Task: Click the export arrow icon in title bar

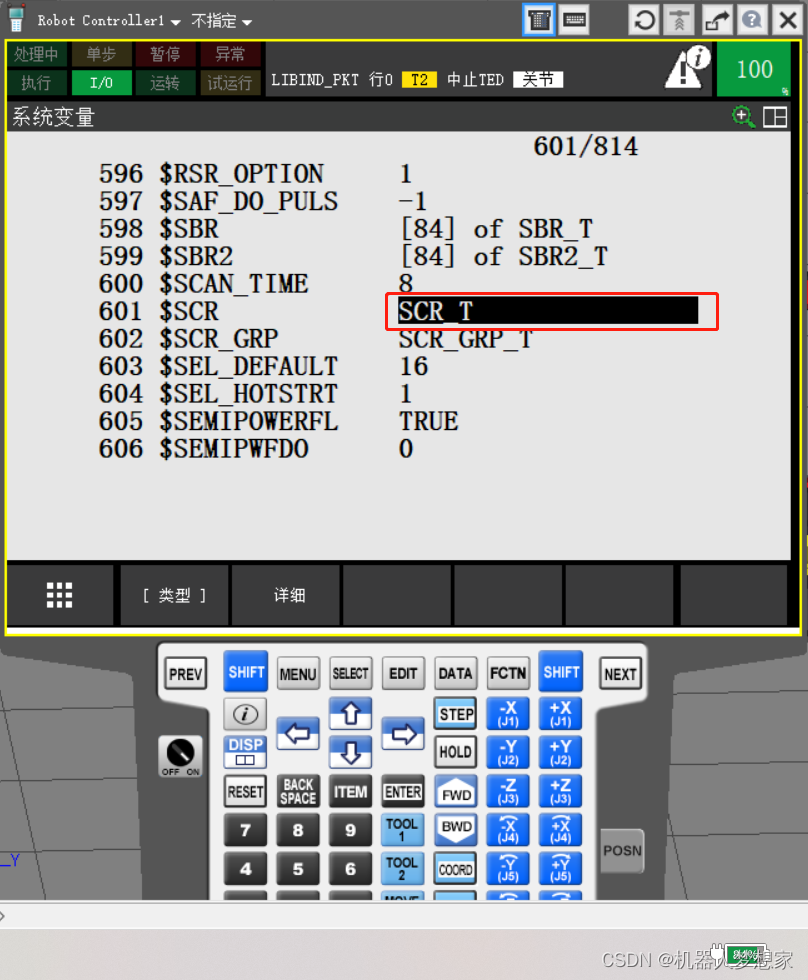Action: [x=717, y=20]
